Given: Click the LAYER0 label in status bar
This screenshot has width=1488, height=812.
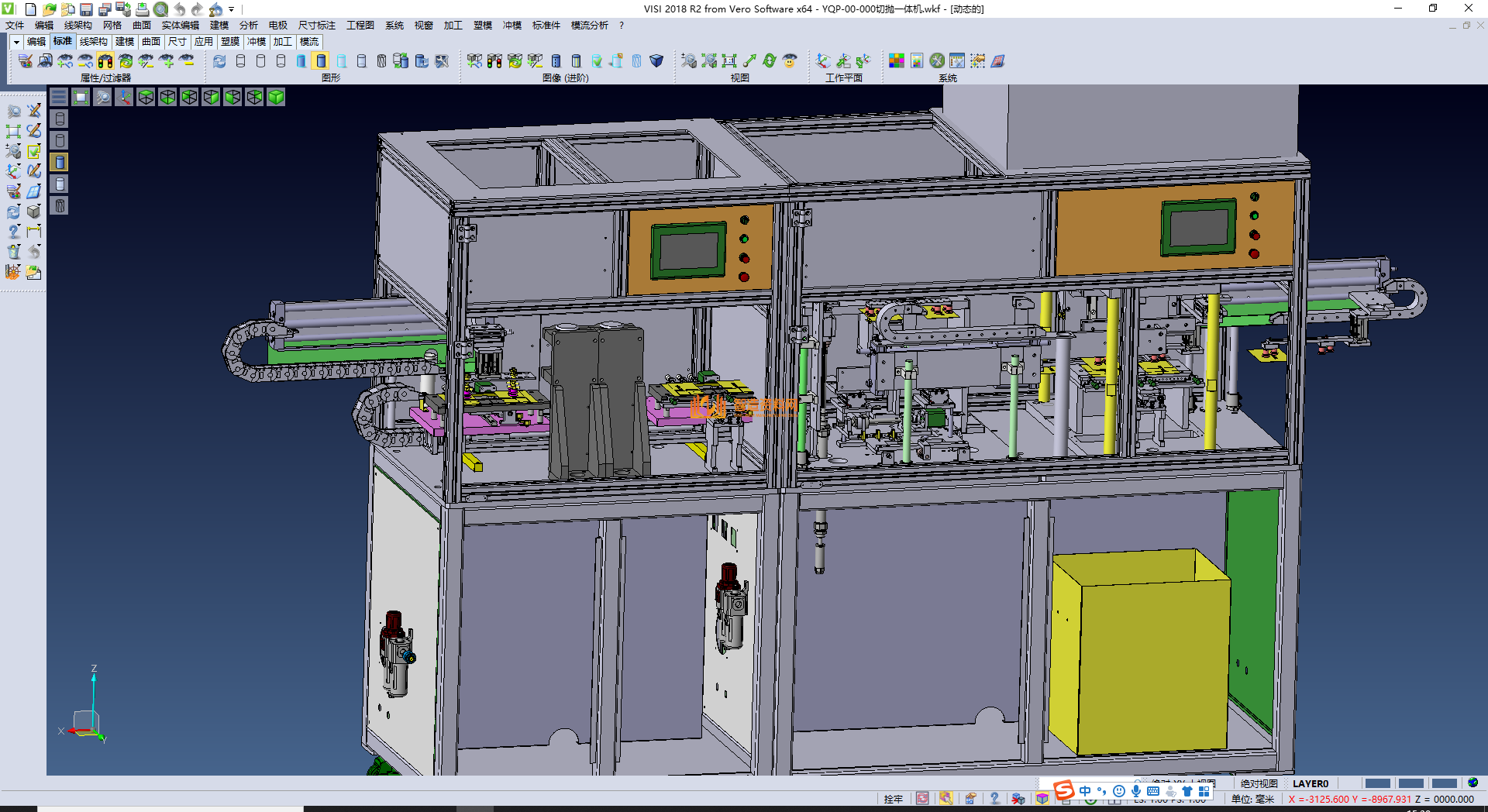Looking at the screenshot, I should [1311, 783].
